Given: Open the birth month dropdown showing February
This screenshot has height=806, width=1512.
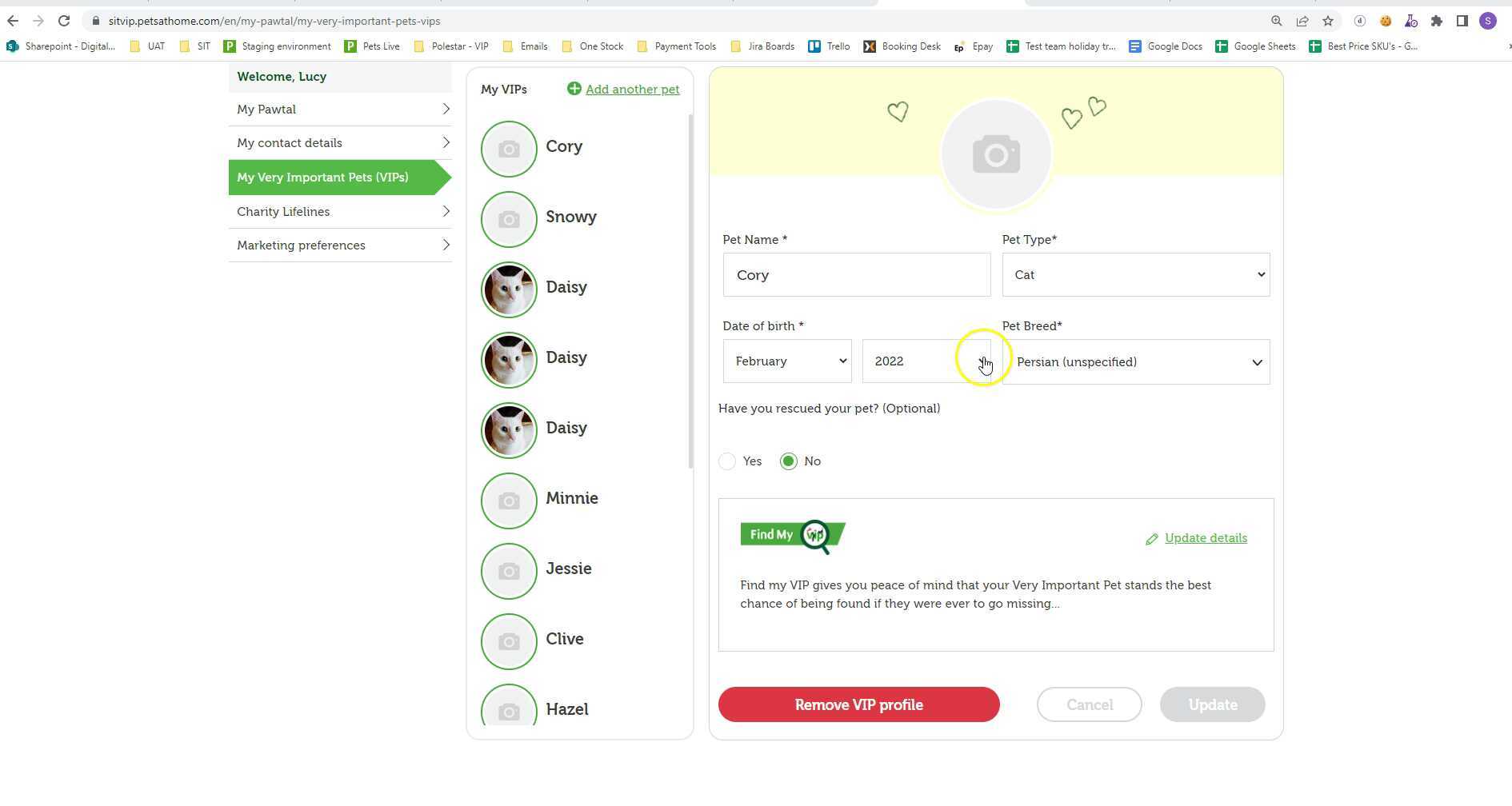Looking at the screenshot, I should pos(786,361).
